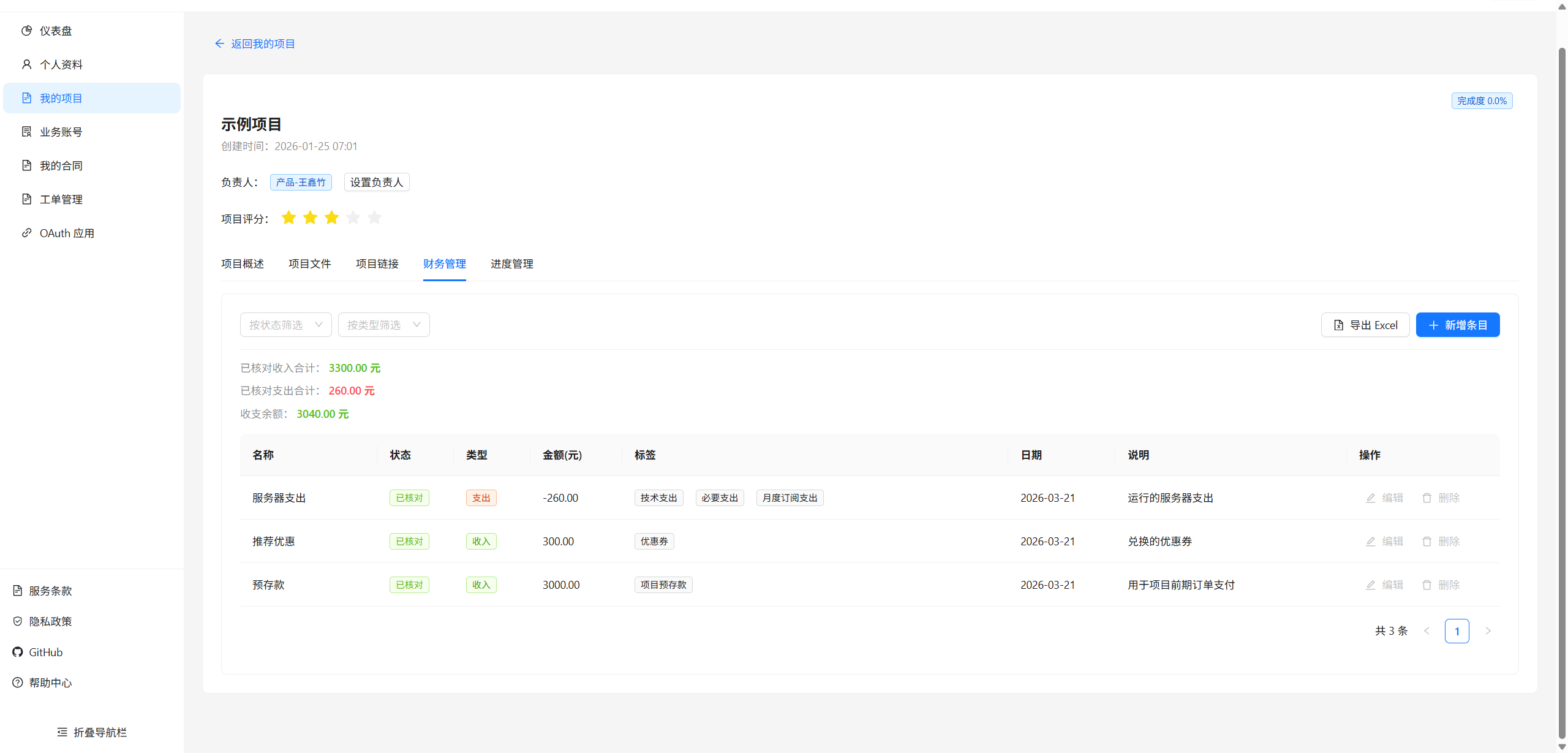Set project rating to five stars
Viewport: 1568px width, 753px height.
[x=374, y=218]
